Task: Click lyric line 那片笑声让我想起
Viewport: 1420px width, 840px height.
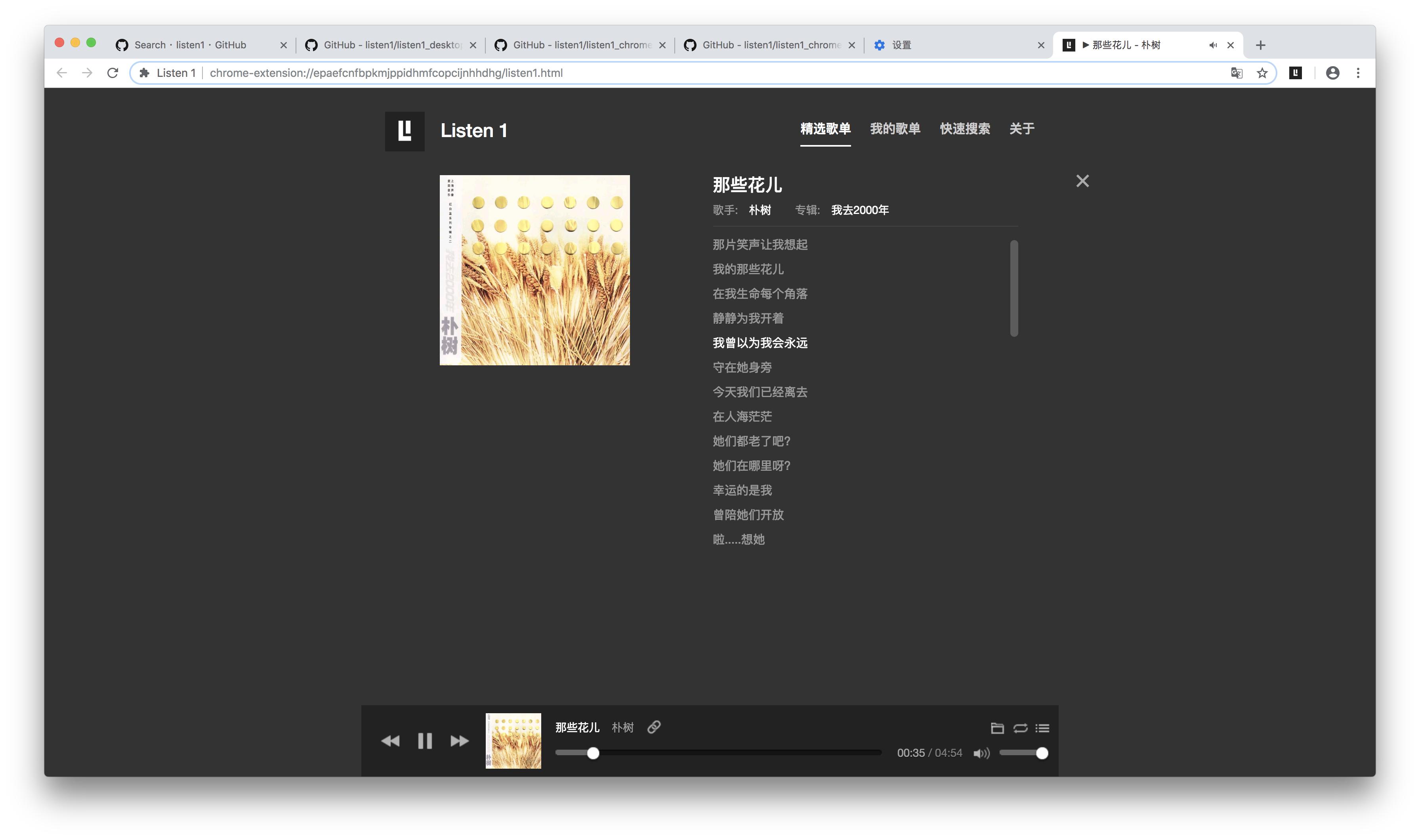Action: pyautogui.click(x=760, y=244)
